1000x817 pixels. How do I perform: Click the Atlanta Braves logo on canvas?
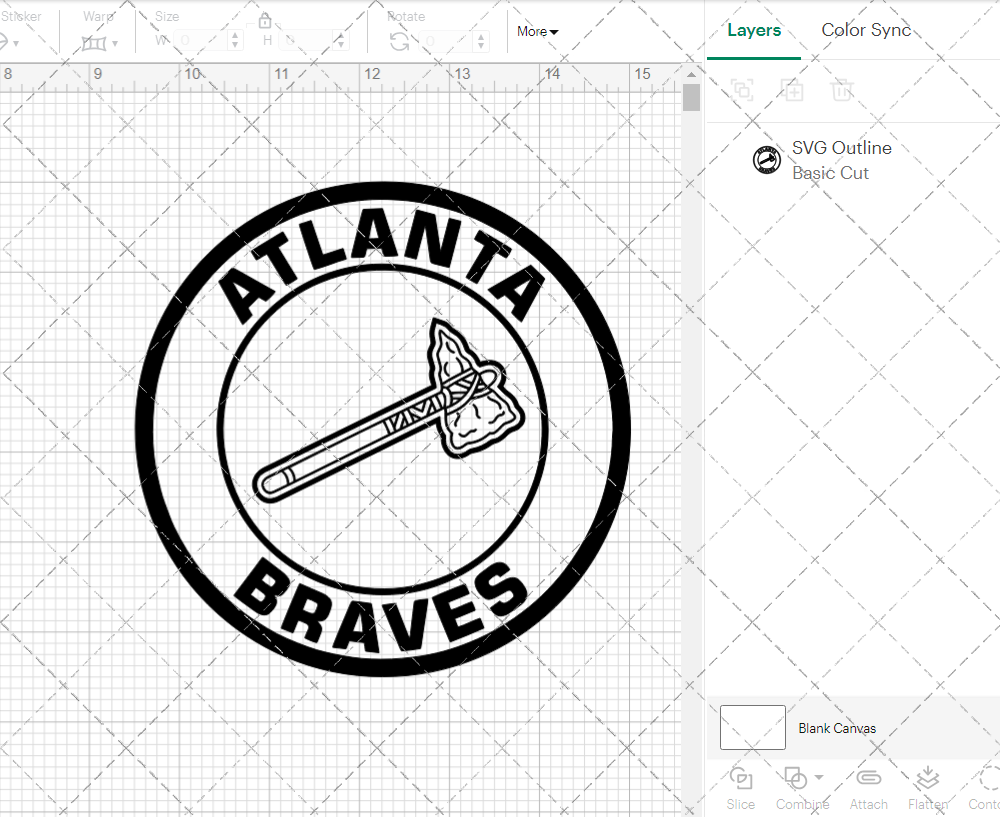tap(383, 430)
